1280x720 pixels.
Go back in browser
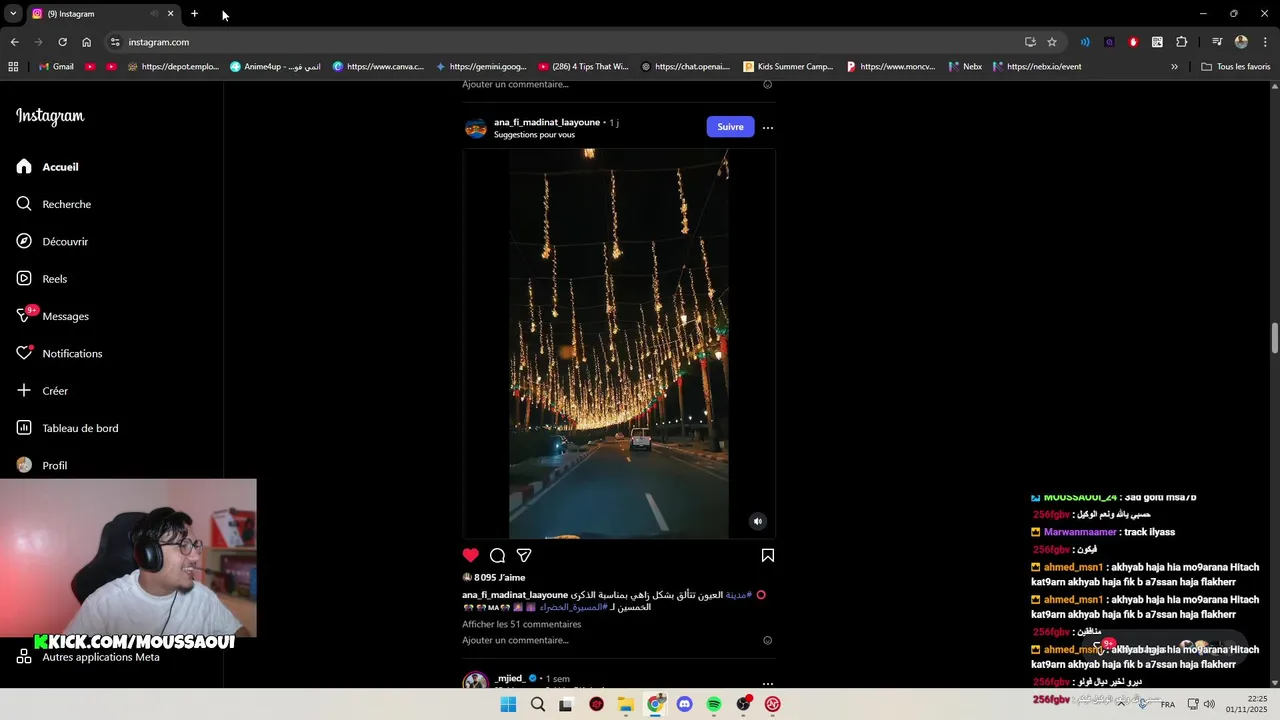click(x=14, y=42)
